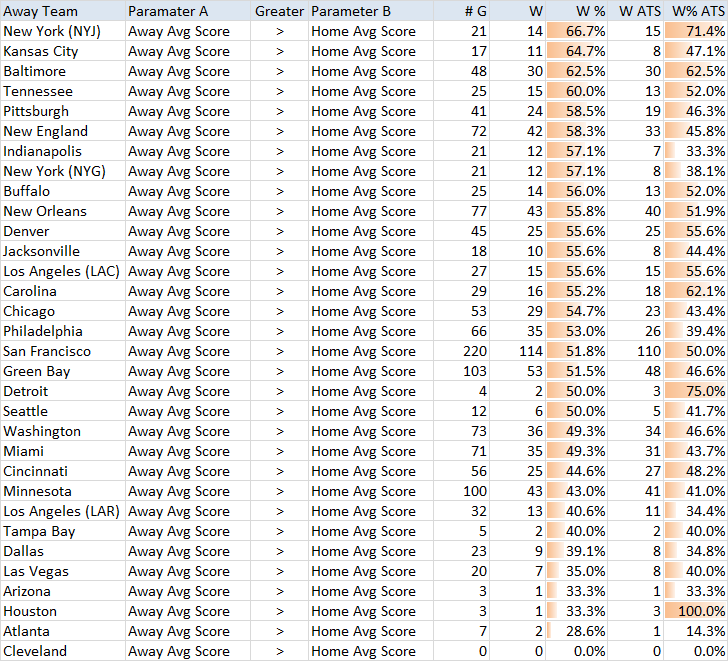Select the Chicago team cell
728x661 pixels.
coord(63,311)
